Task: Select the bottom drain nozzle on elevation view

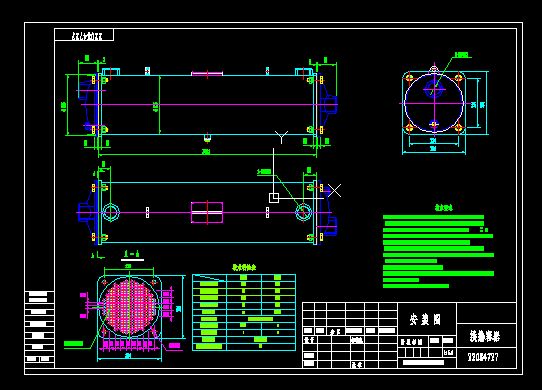Action: pyautogui.click(x=207, y=138)
